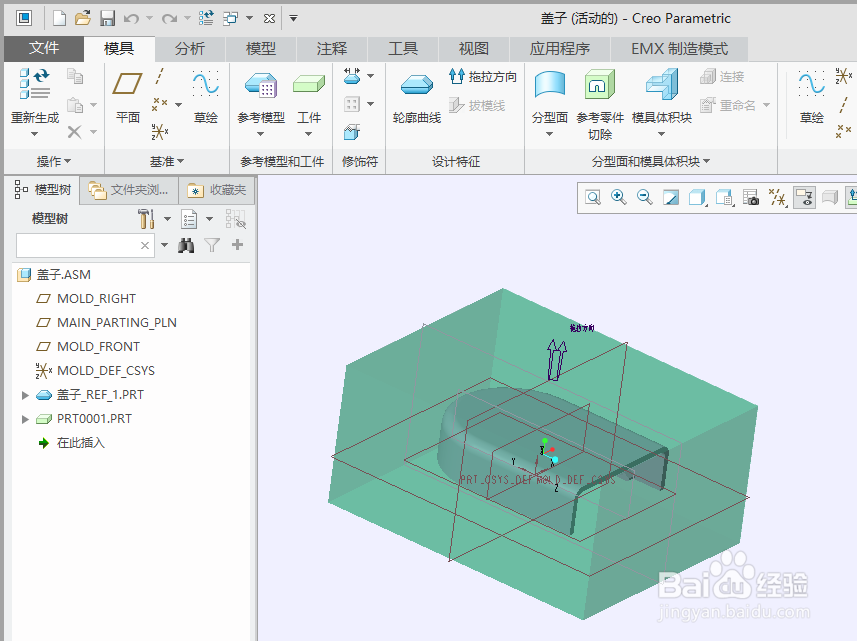Undo the last action
This screenshot has width=857, height=641.
click(x=131, y=19)
